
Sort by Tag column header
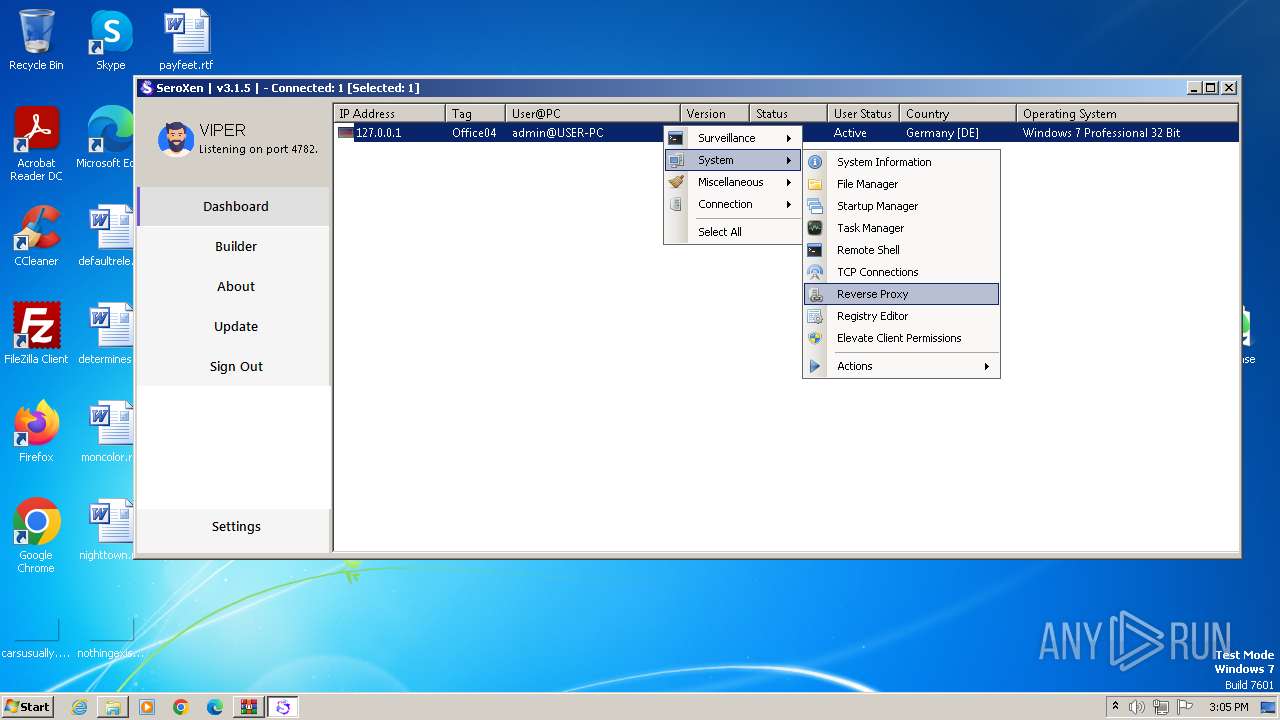click(476, 114)
